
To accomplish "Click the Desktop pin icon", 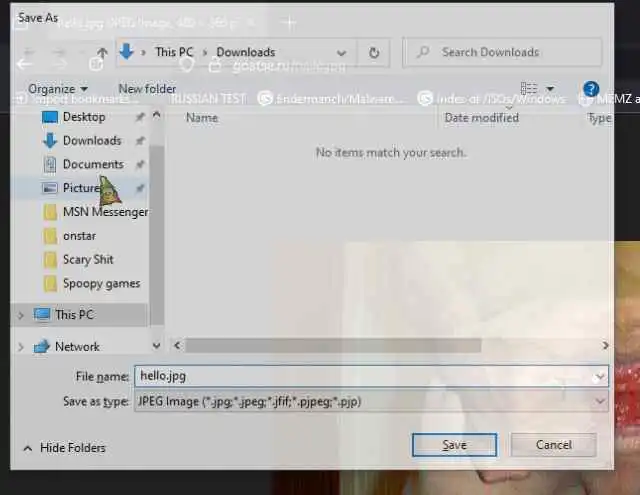I will tap(140, 117).
